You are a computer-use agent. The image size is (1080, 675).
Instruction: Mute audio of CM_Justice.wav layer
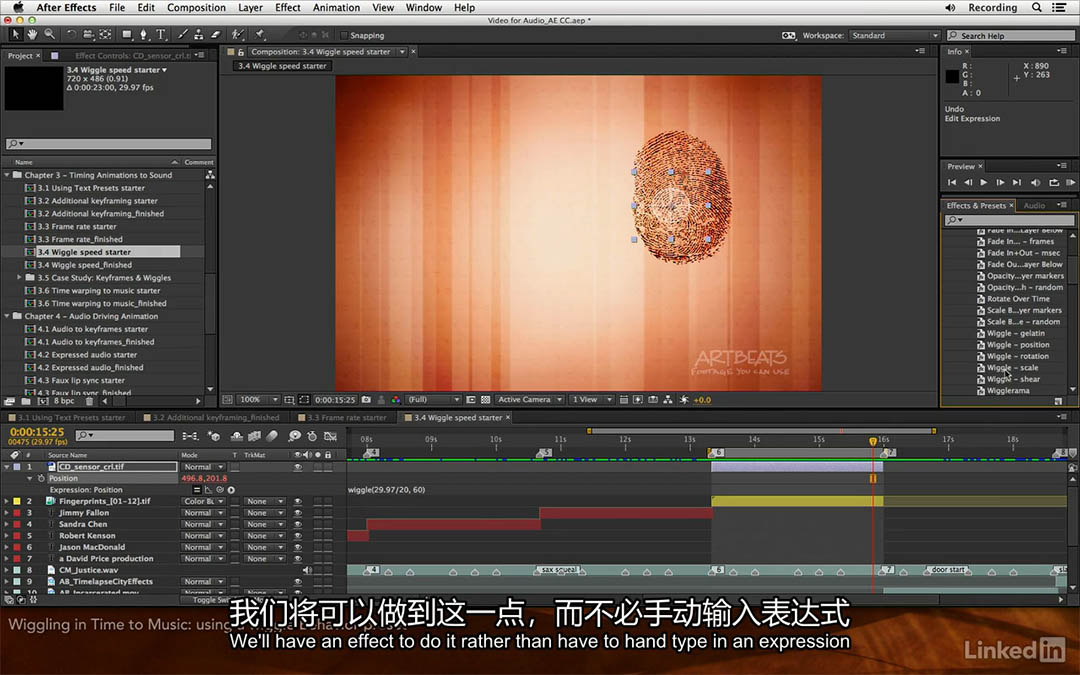(x=307, y=570)
